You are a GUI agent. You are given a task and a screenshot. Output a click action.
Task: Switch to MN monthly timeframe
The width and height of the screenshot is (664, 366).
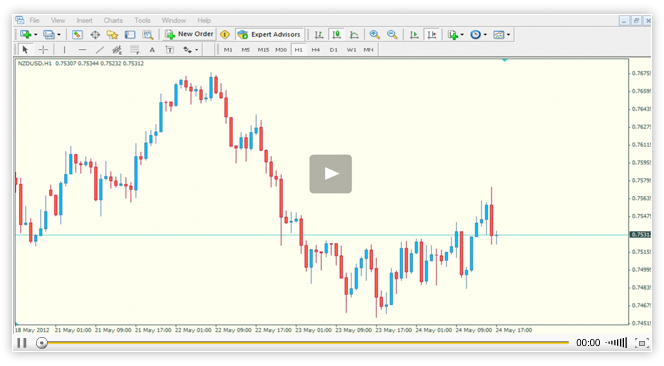[x=368, y=50]
